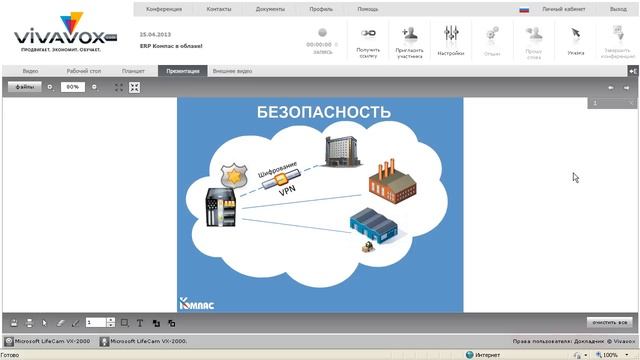Click the presentation slide Безопасность
This screenshot has width=640, height=360.
click(x=320, y=205)
